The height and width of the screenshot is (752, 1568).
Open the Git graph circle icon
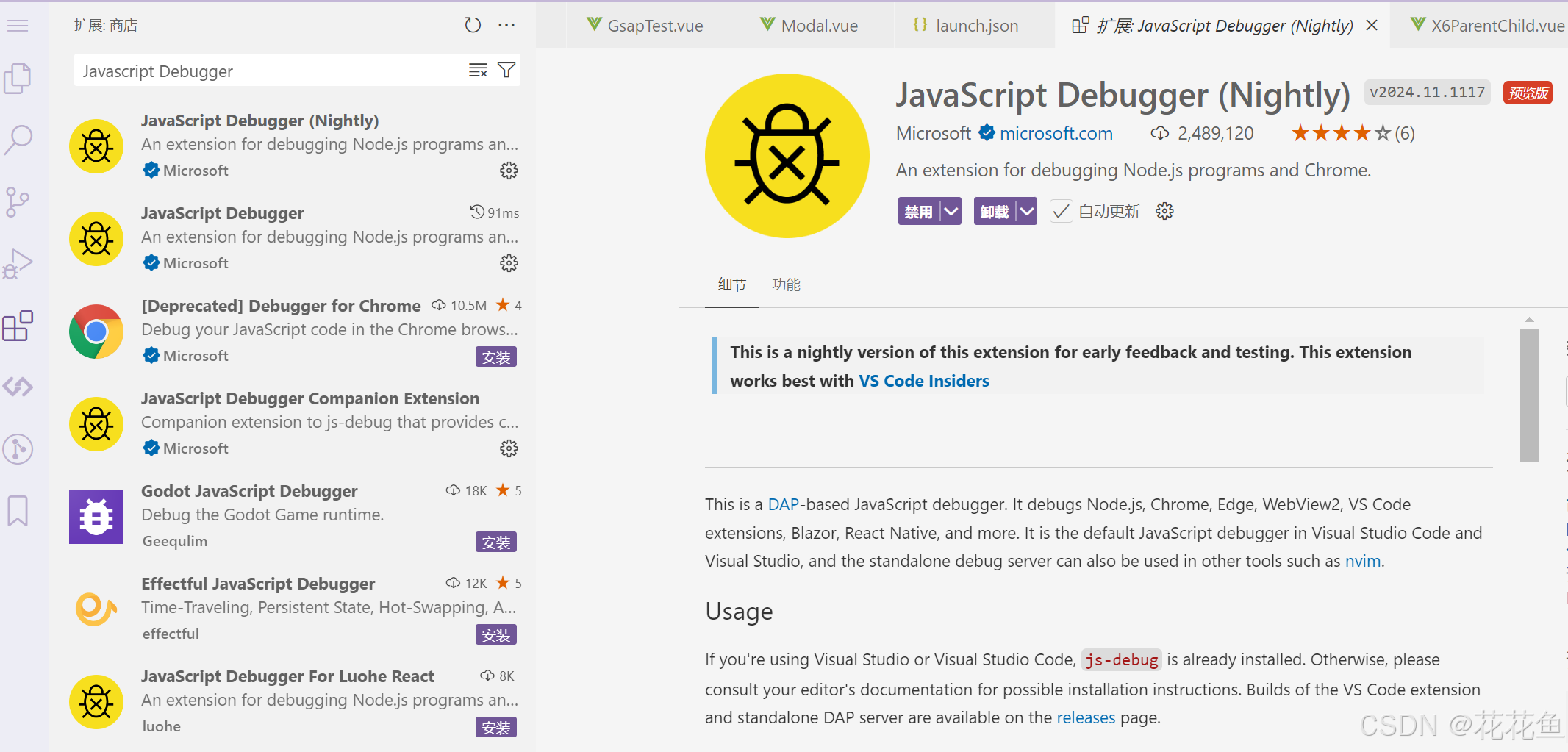pyautogui.click(x=18, y=448)
